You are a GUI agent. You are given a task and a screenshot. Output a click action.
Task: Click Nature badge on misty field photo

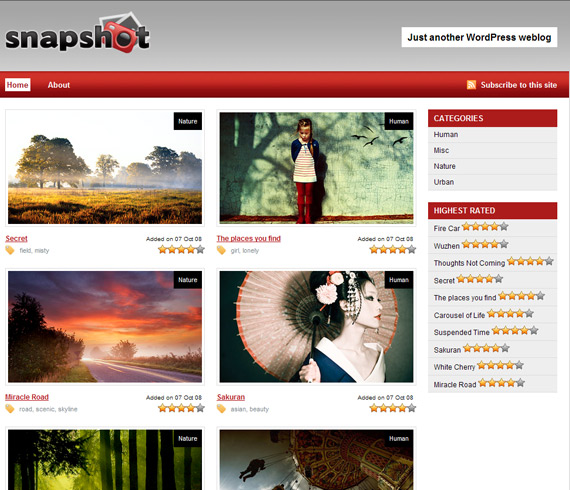pyautogui.click(x=188, y=121)
